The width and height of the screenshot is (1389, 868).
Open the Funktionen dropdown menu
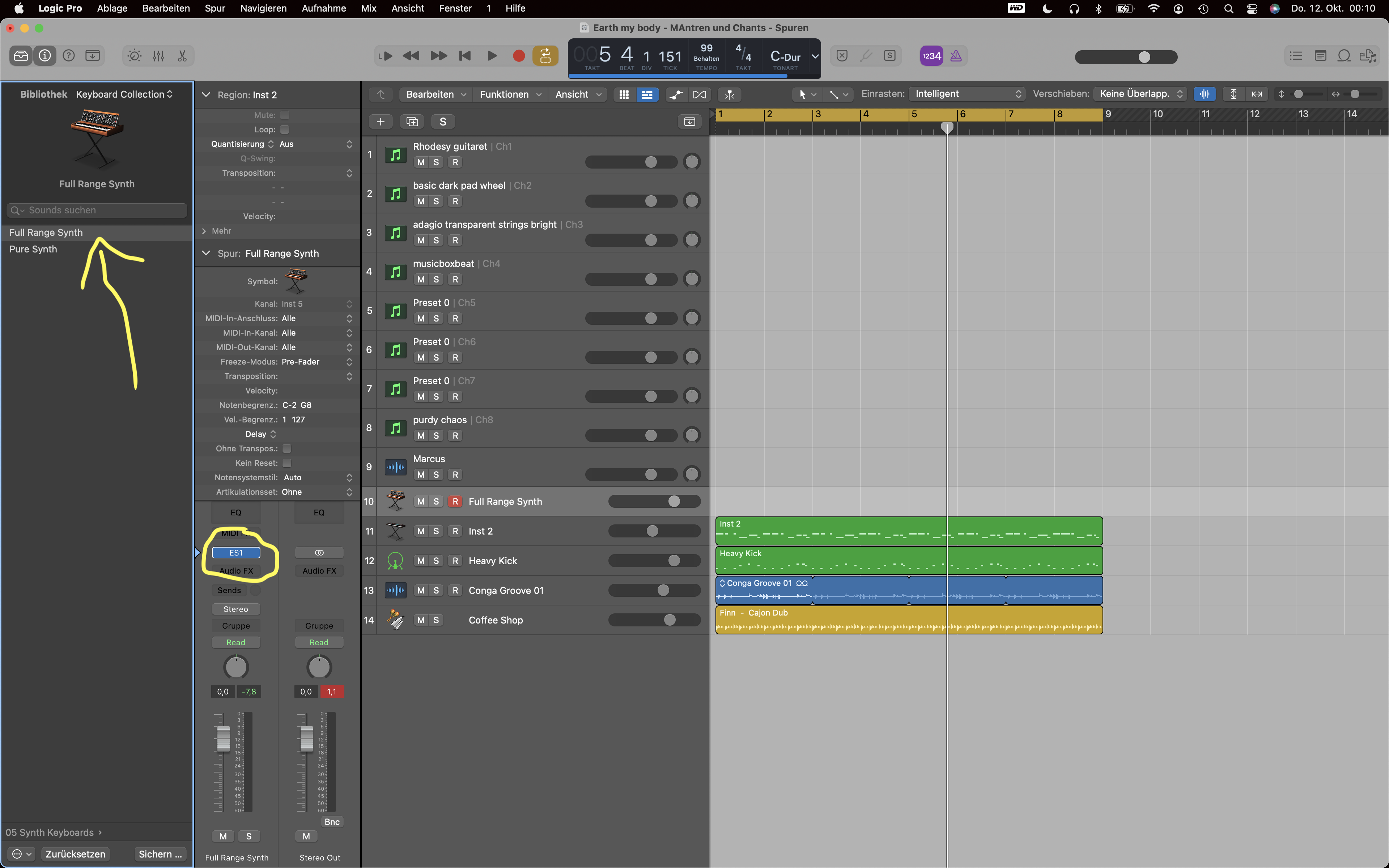[x=510, y=94]
